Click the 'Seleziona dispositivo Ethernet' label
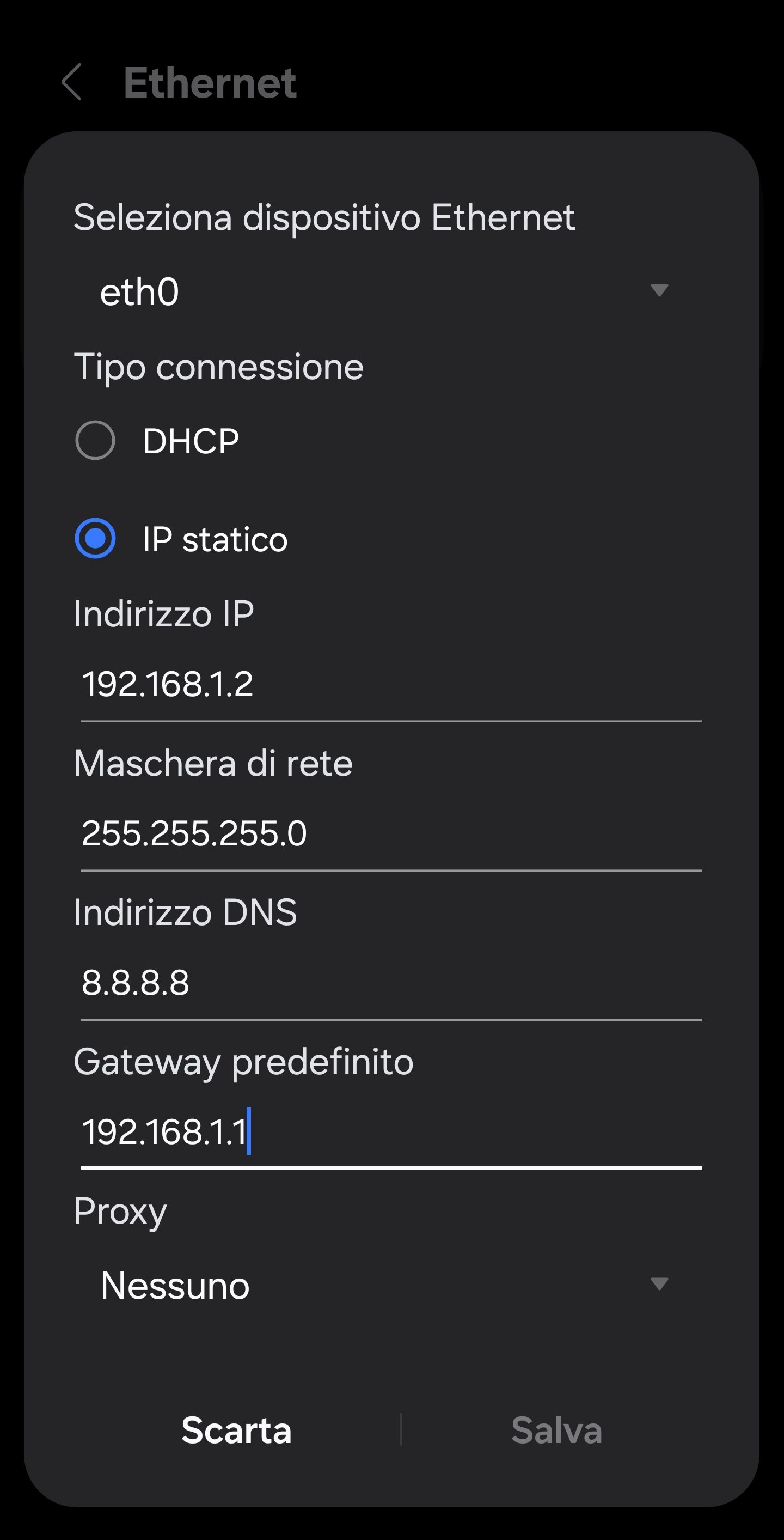 click(x=324, y=217)
